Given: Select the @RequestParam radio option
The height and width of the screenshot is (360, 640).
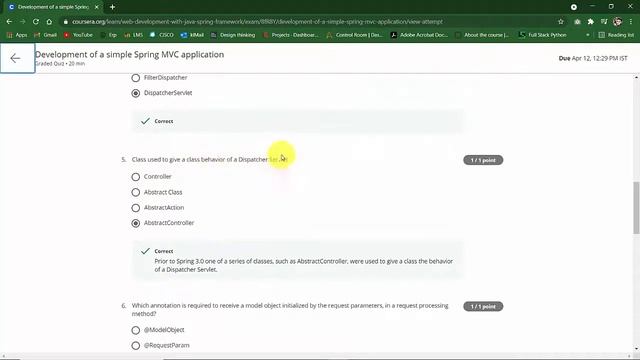Looking at the screenshot, I should [136, 345].
